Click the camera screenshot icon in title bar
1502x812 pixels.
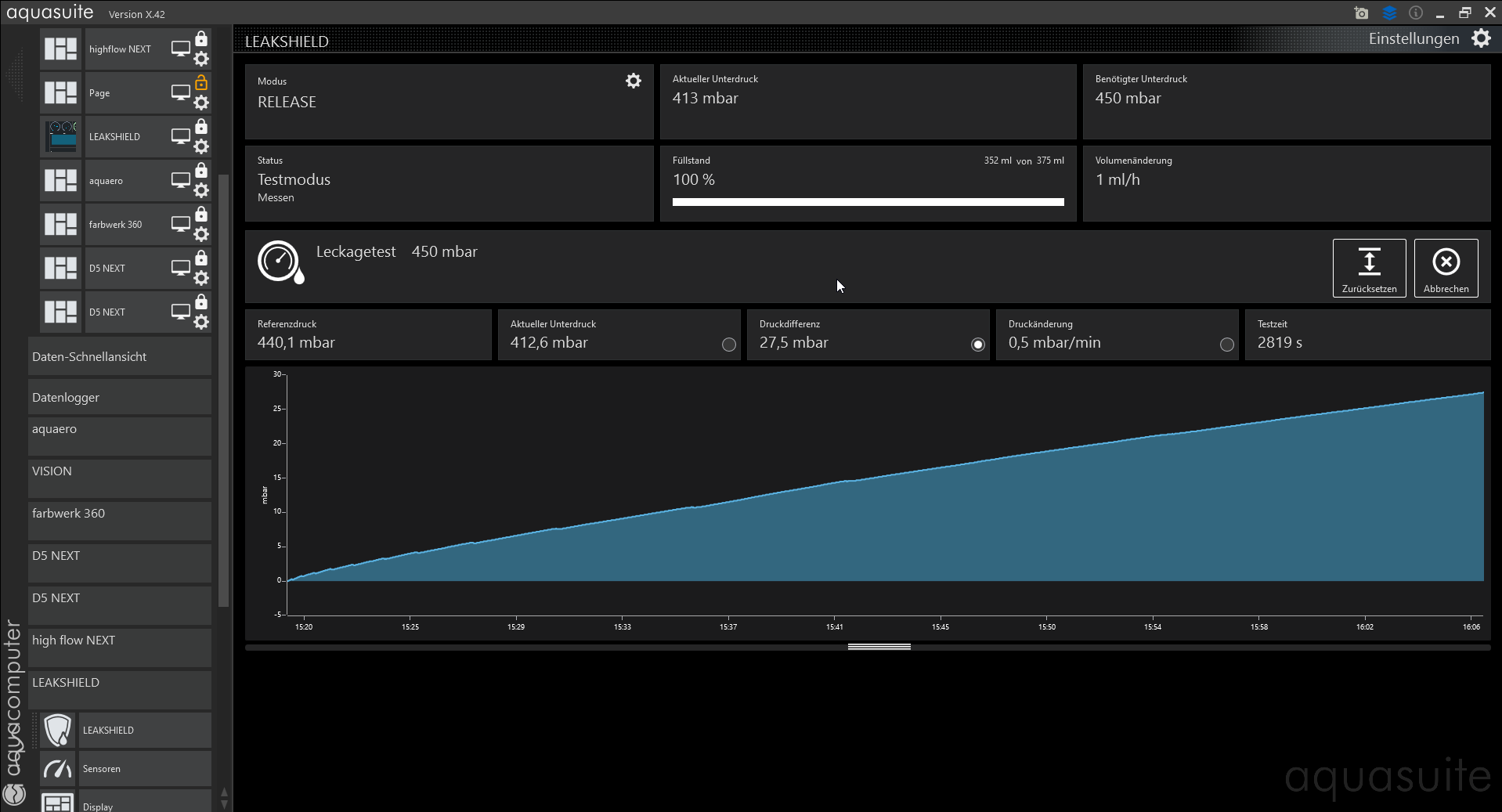pos(1361,13)
